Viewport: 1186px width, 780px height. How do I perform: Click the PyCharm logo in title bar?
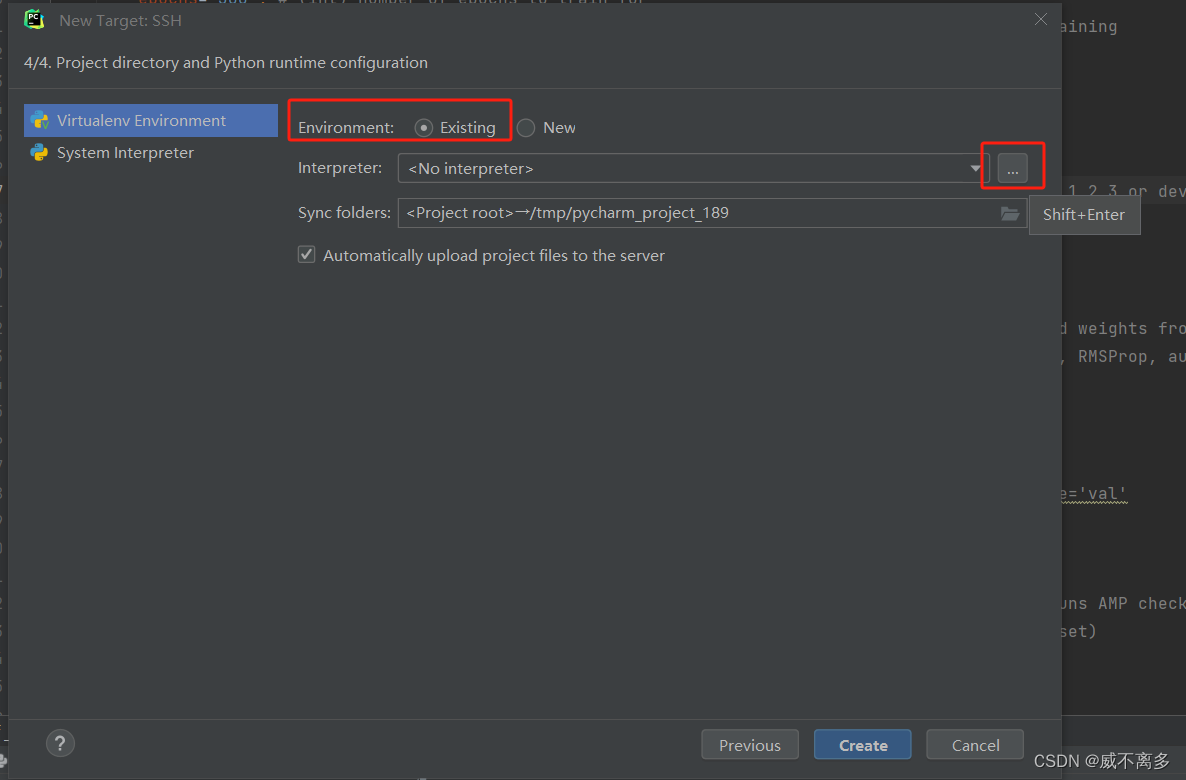(34, 20)
